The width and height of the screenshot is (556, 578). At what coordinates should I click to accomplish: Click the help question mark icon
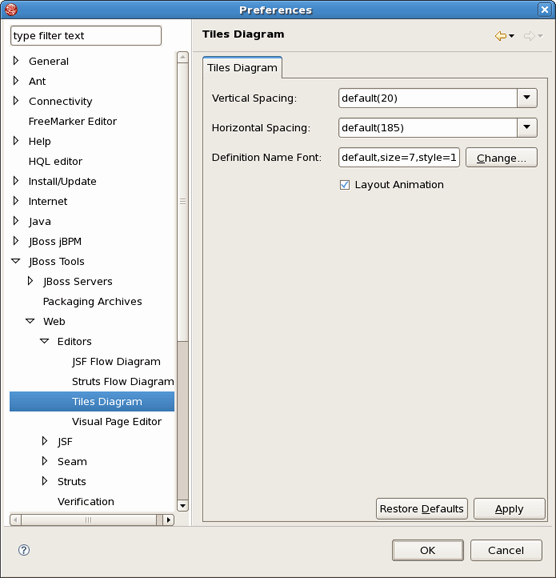click(24, 550)
